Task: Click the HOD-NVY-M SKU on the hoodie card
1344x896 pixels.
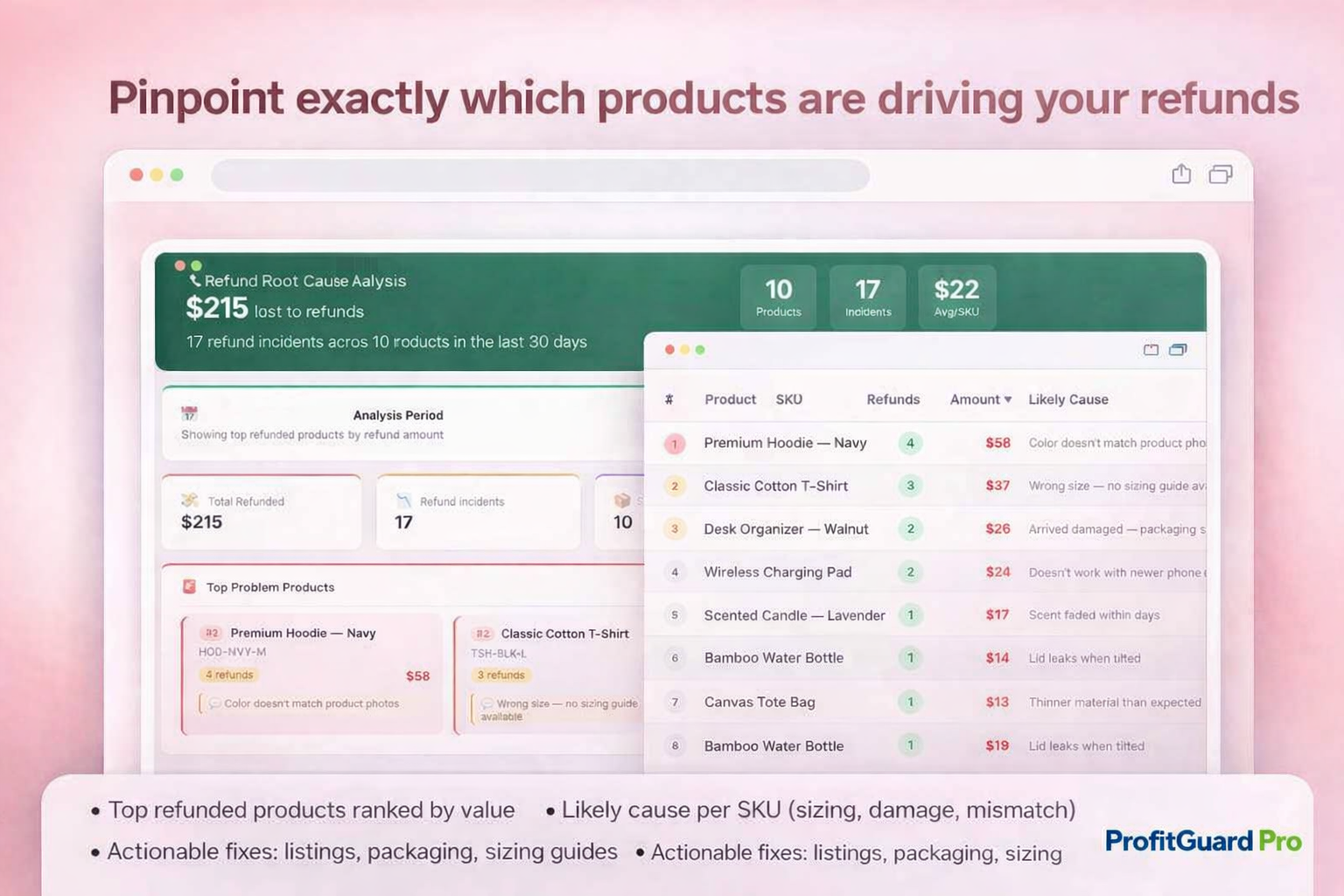Action: 232,652
